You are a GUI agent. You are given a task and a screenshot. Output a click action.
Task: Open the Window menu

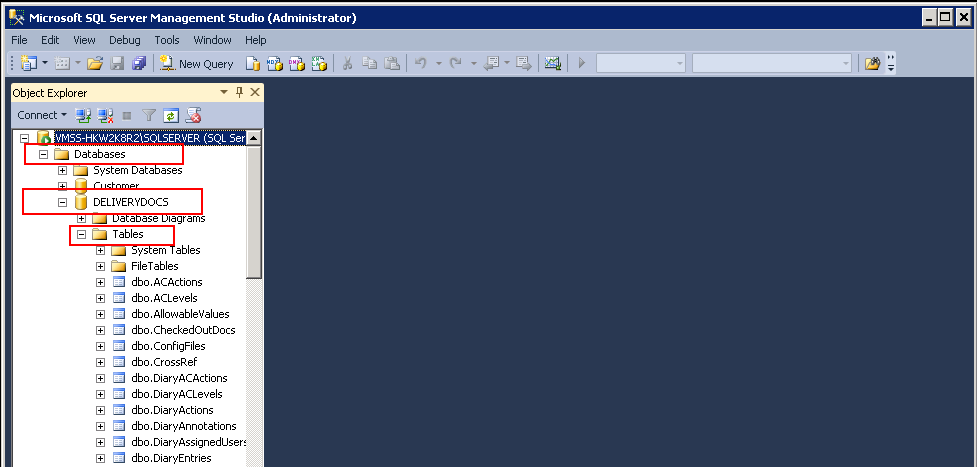212,40
